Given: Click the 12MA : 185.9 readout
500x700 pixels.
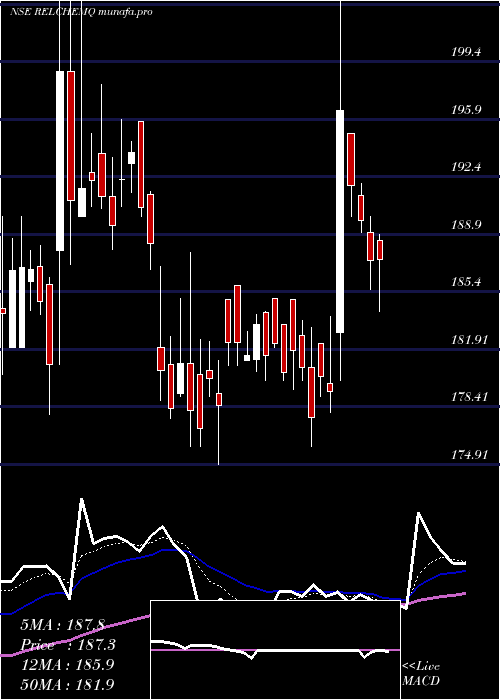Looking at the screenshot, I should coord(67,664).
